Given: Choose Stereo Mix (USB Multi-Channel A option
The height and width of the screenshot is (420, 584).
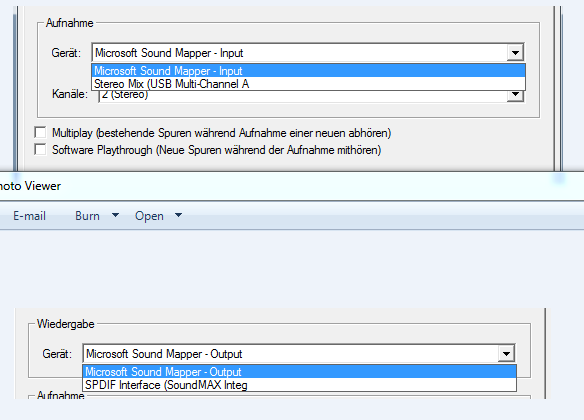Looking at the screenshot, I should (308, 84).
